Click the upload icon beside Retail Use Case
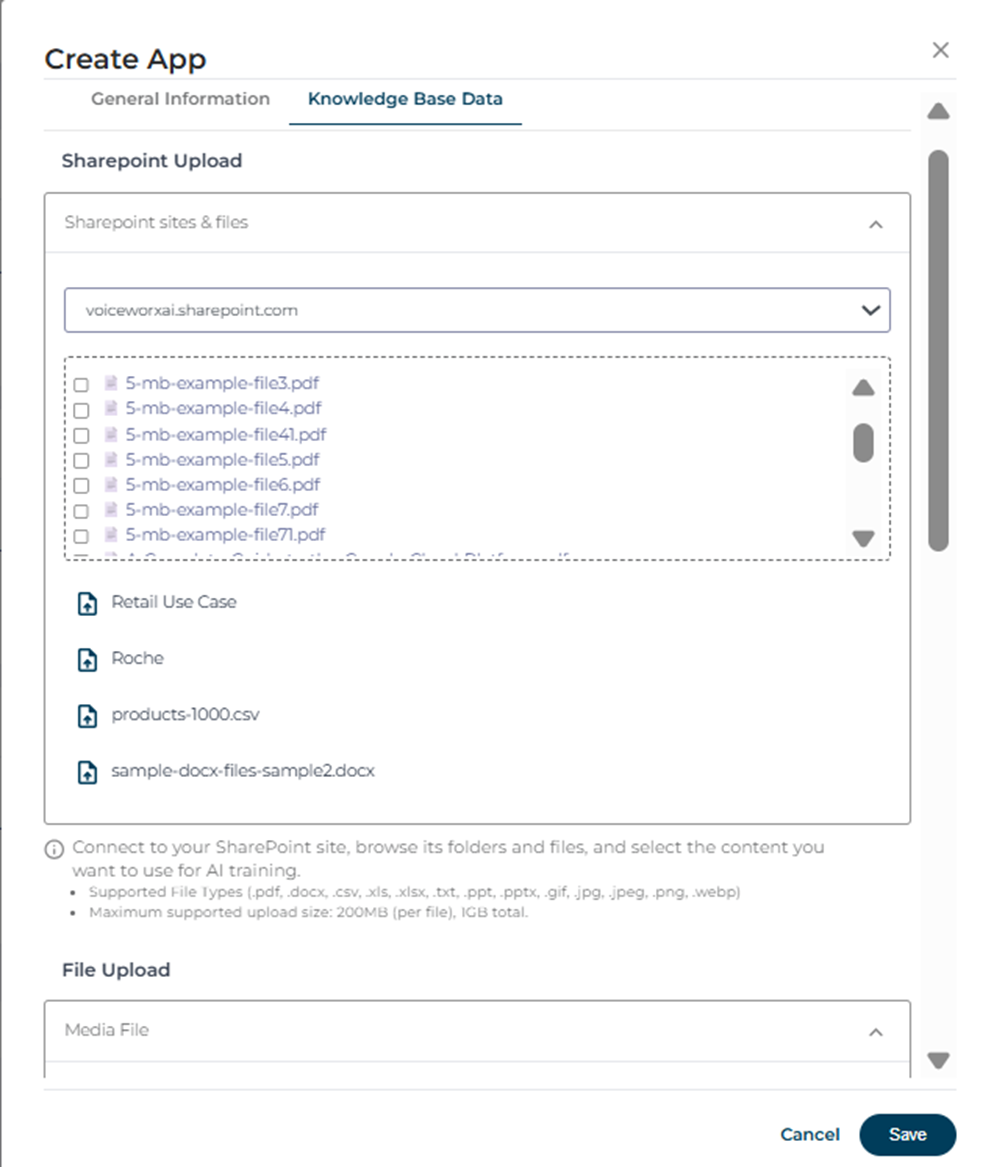994x1167 pixels. 88,603
